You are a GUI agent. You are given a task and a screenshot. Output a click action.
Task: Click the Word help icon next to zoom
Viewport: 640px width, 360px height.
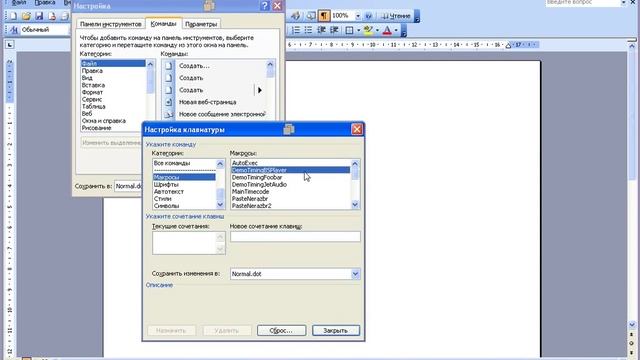368,16
